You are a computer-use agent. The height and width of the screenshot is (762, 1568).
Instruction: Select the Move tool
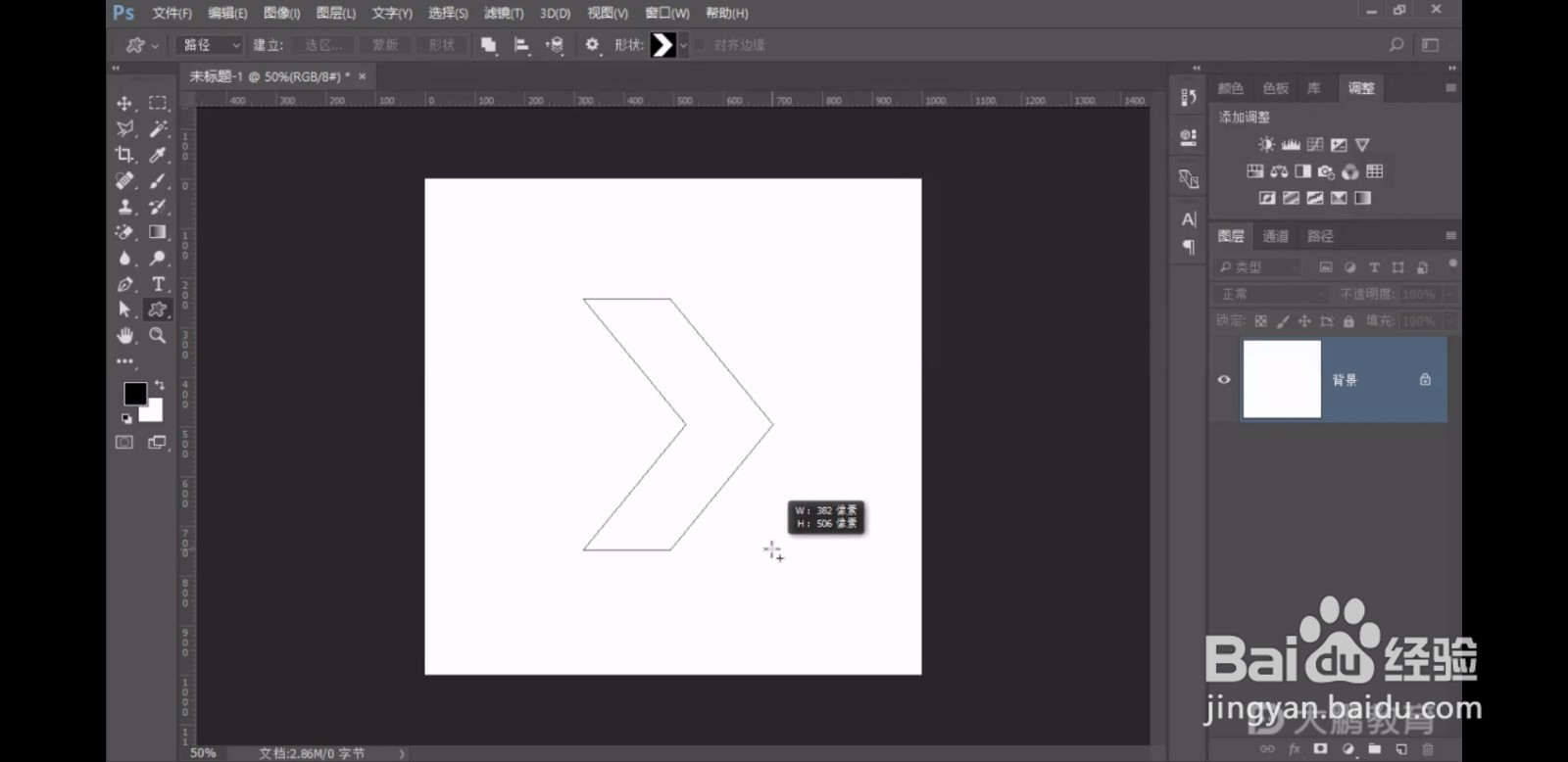(124, 103)
